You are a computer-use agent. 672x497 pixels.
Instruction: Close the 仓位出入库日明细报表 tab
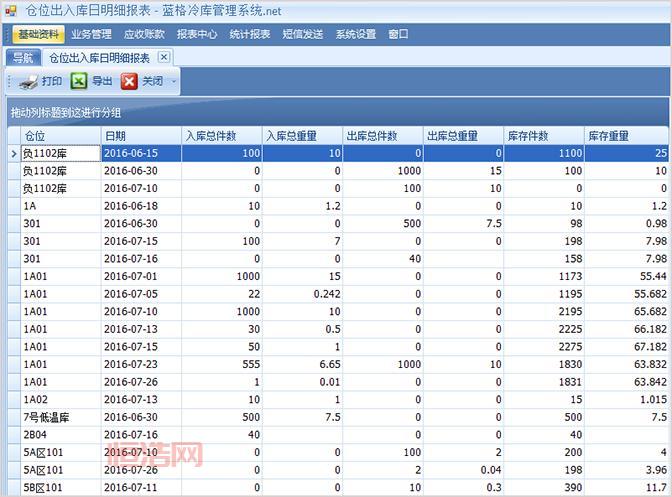(164, 57)
